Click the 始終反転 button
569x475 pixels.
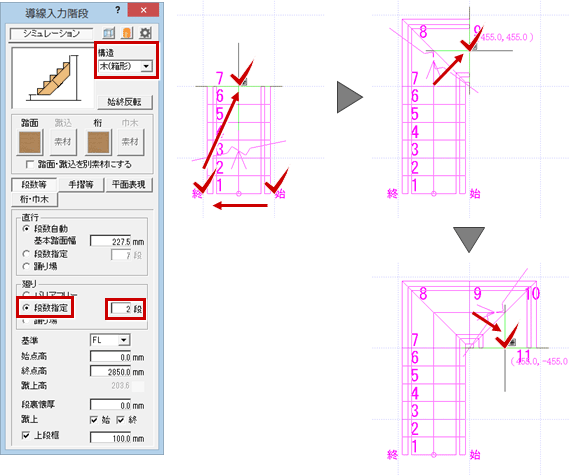click(124, 102)
